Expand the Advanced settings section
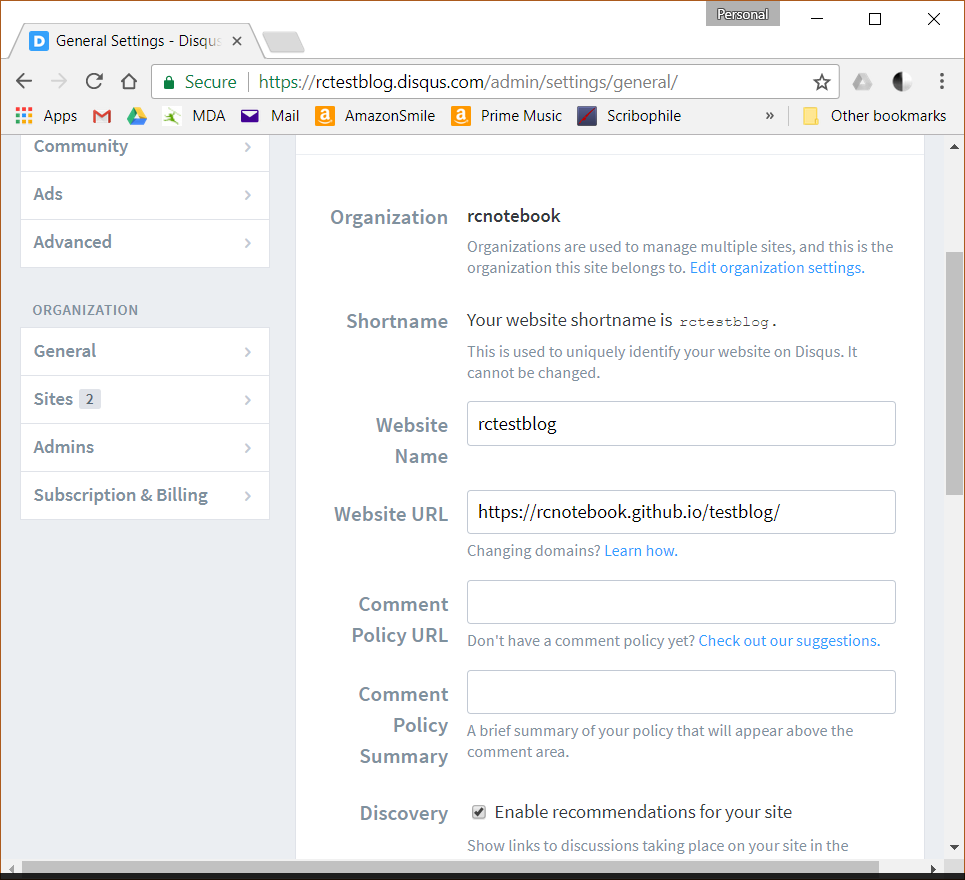The image size is (965, 880). pyautogui.click(x=144, y=243)
